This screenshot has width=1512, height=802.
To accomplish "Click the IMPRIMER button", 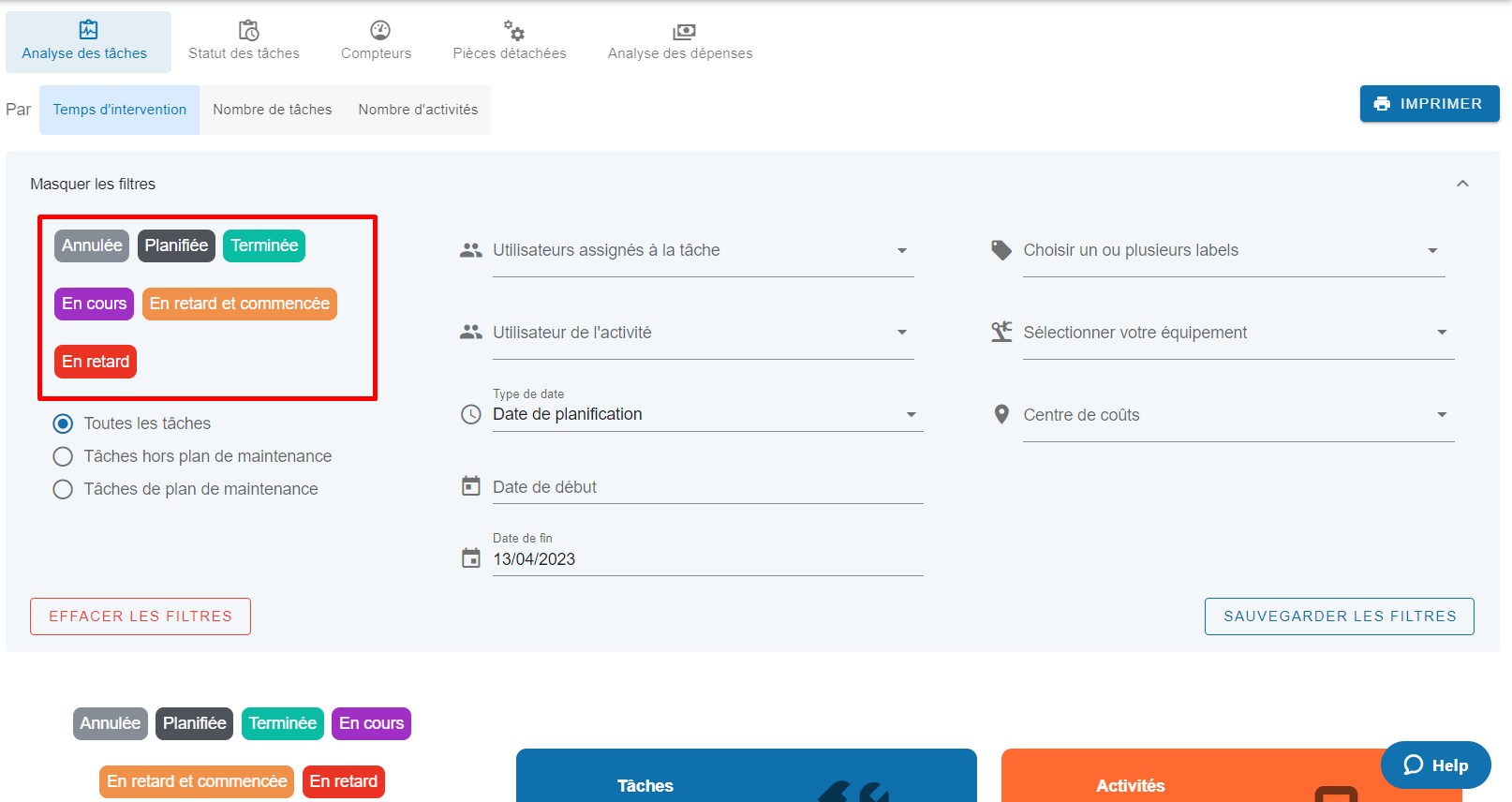I will pos(1430,104).
